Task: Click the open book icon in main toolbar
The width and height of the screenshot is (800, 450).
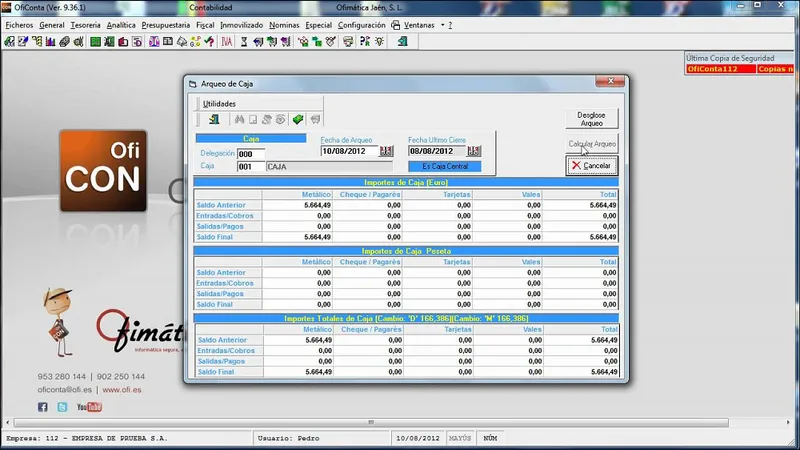Action: [168, 41]
